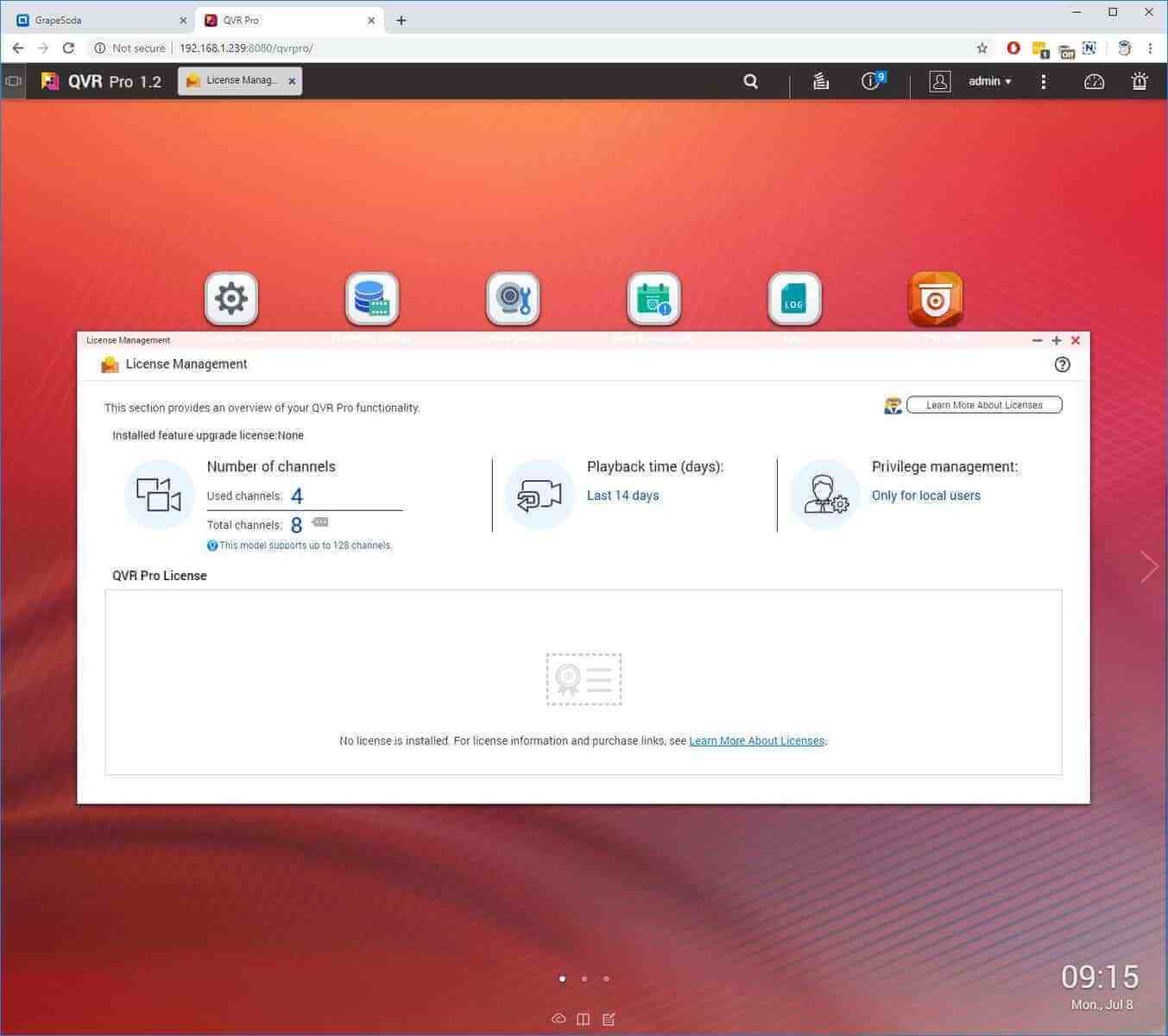Viewport: 1168px width, 1036px height.
Task: Open the blue database storage desktop icon
Action: (x=372, y=299)
